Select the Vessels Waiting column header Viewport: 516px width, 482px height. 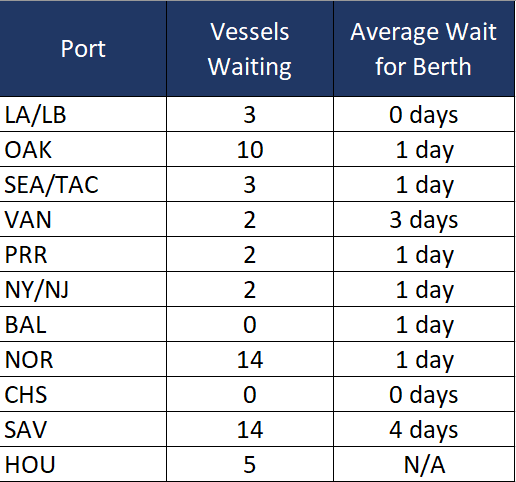(250, 49)
